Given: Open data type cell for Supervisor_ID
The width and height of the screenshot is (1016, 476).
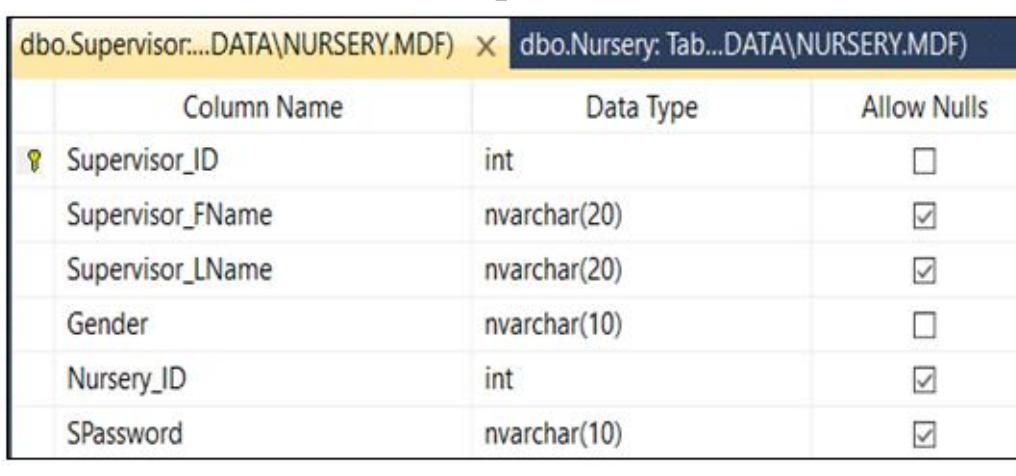Looking at the screenshot, I should tap(640, 162).
